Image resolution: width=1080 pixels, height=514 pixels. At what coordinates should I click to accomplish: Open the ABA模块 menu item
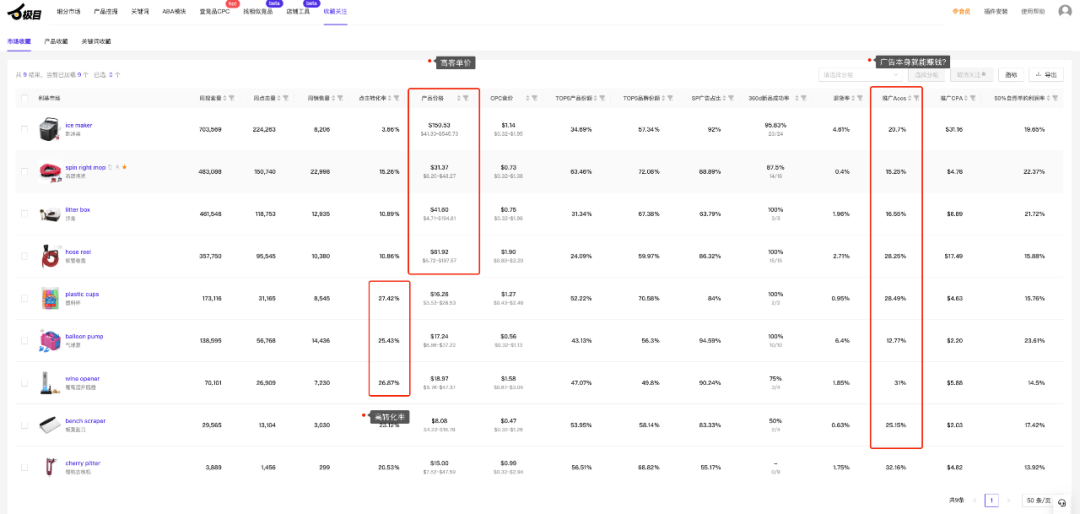click(x=174, y=12)
